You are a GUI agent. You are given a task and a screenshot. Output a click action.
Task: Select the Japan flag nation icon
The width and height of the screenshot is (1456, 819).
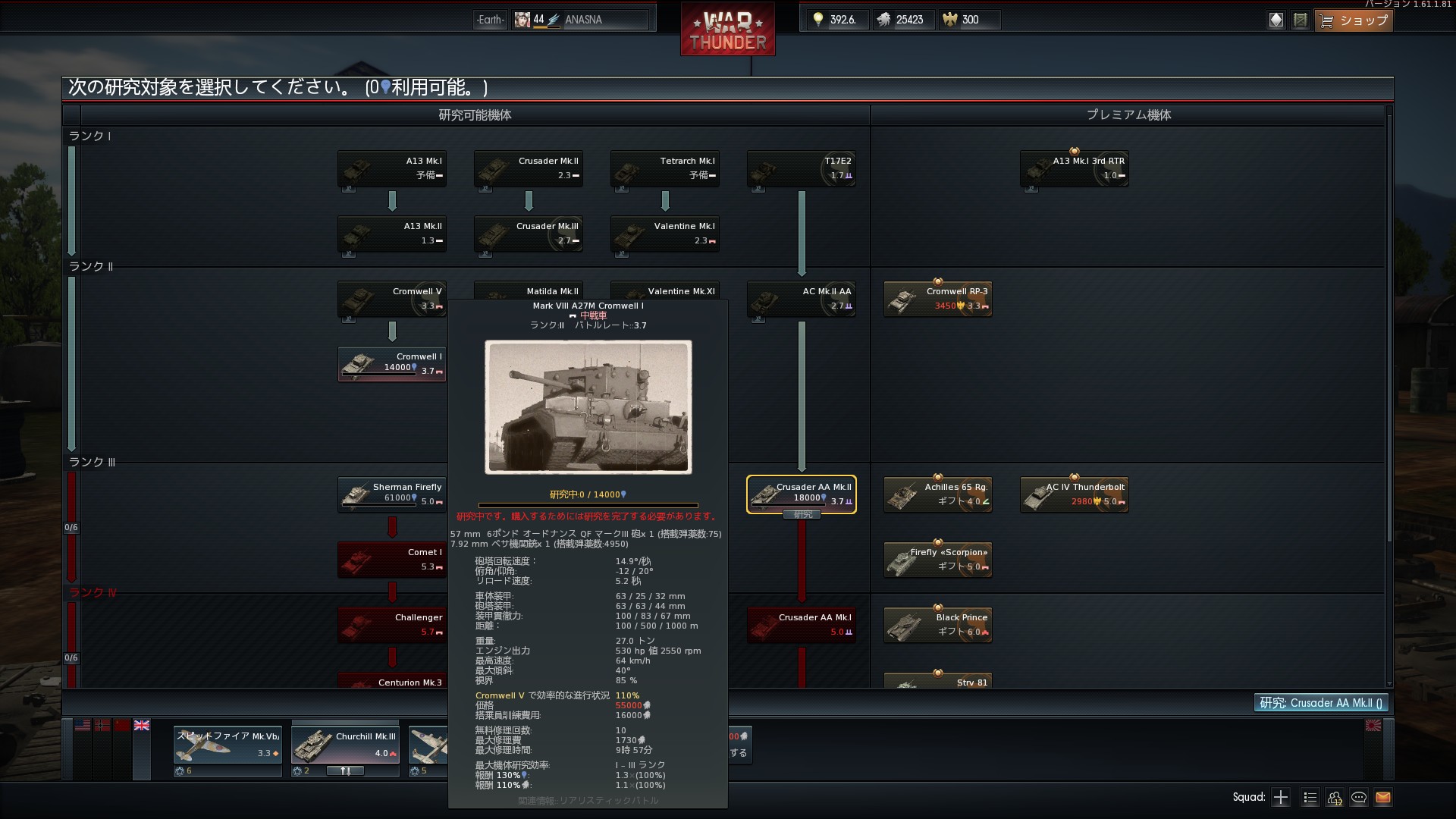pyautogui.click(x=1373, y=726)
